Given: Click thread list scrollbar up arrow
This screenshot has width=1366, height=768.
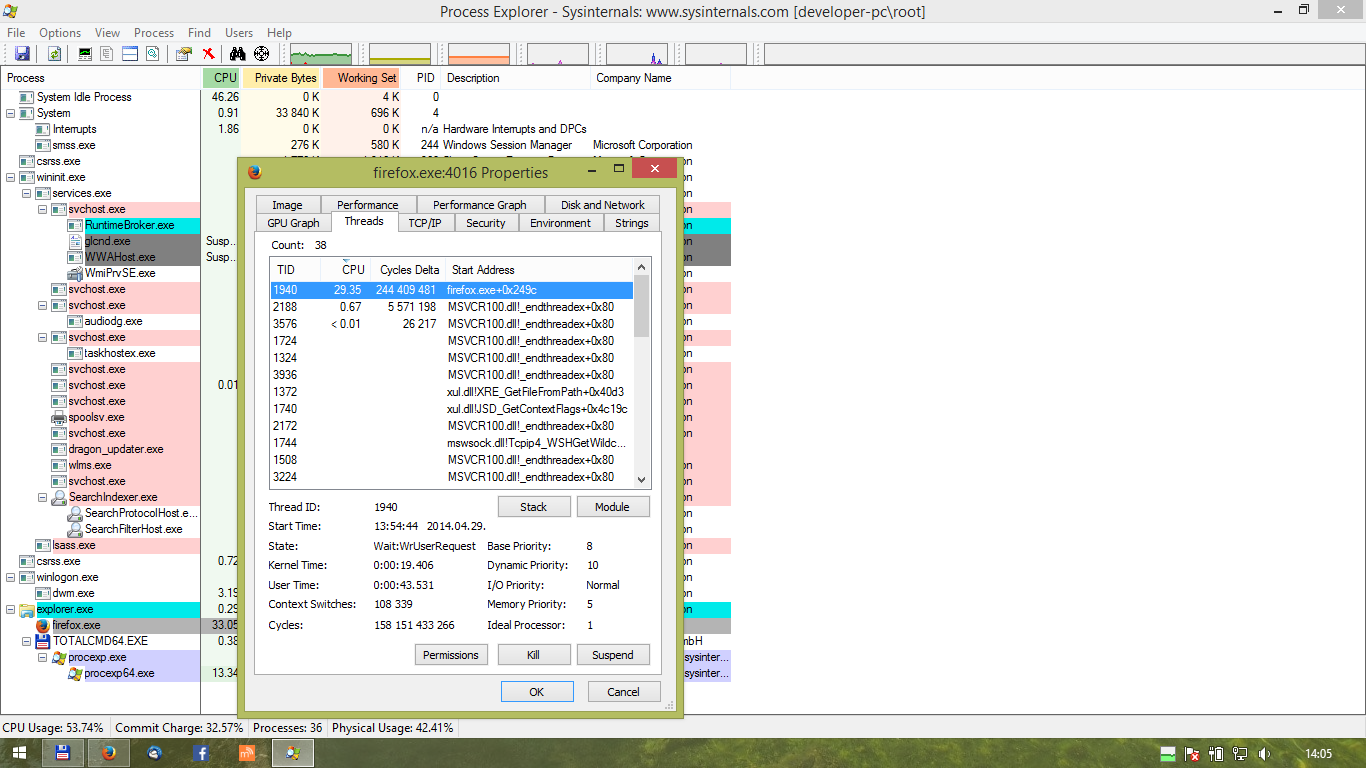Looking at the screenshot, I should pos(641,266).
